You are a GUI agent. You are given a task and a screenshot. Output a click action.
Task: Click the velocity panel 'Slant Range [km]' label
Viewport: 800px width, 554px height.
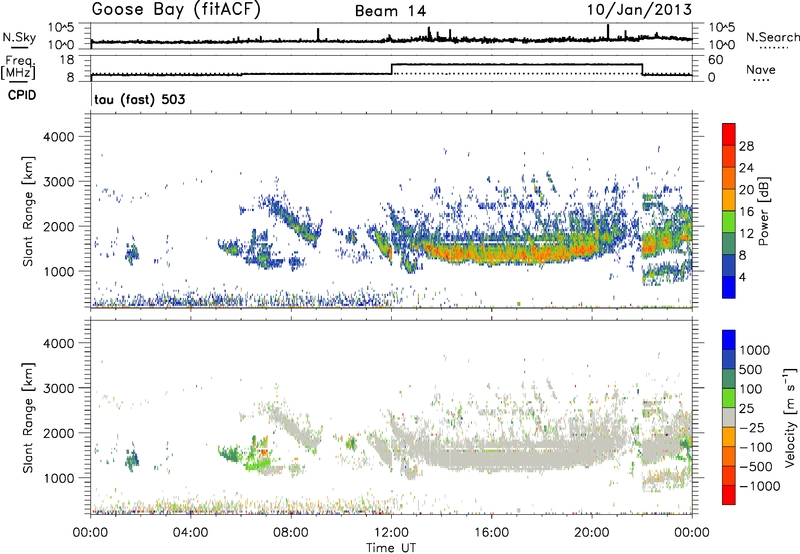(28, 417)
